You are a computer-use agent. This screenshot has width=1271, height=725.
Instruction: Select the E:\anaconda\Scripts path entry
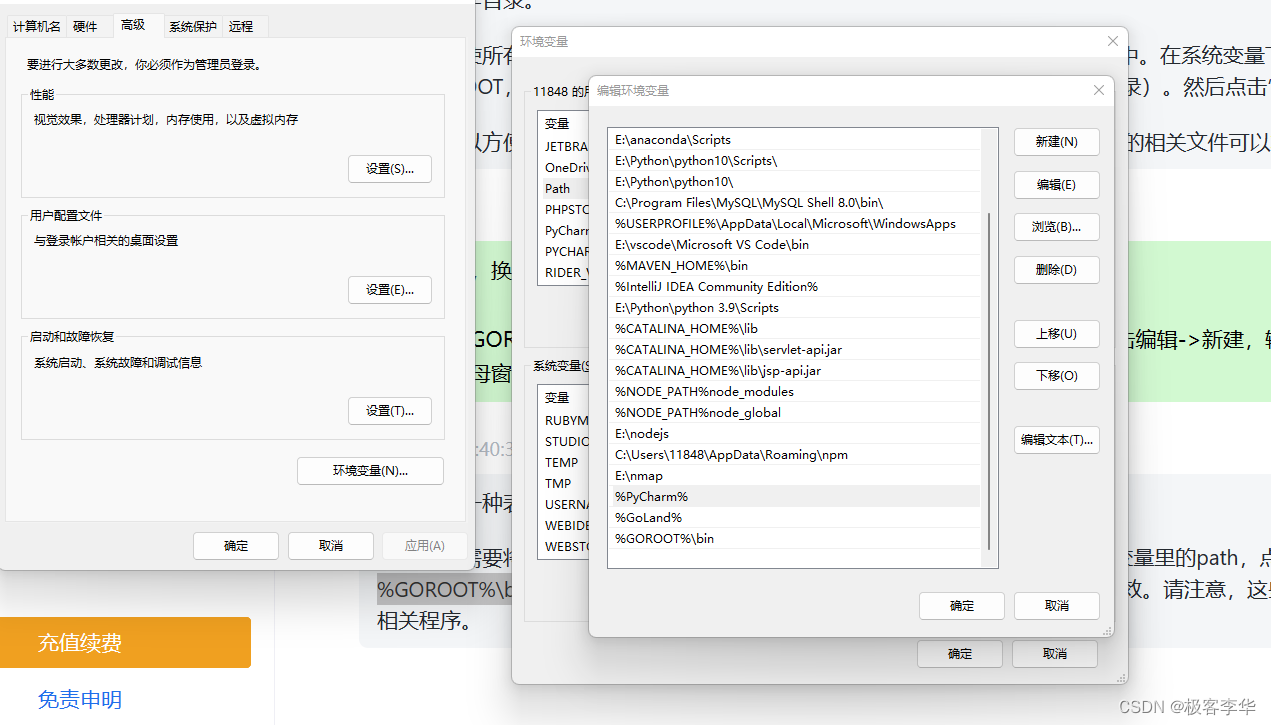coord(794,140)
